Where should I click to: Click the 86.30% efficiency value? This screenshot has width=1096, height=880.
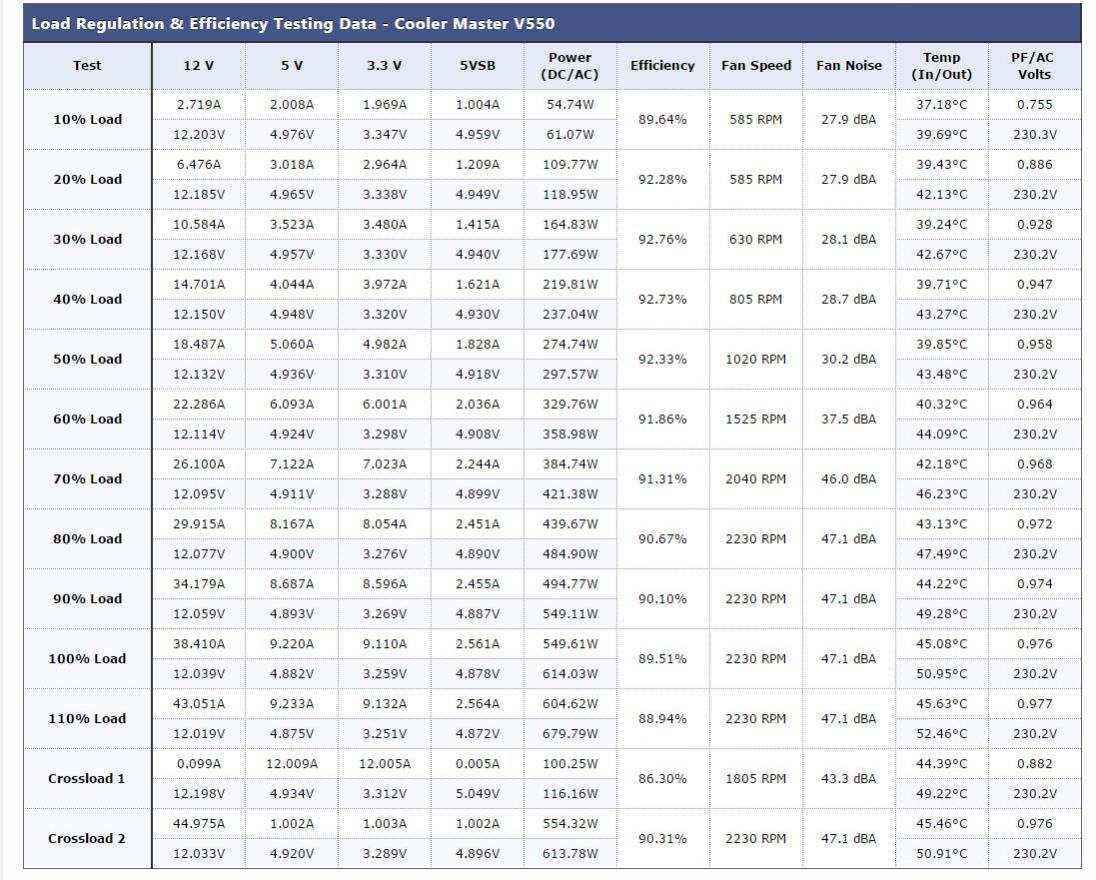(663, 779)
